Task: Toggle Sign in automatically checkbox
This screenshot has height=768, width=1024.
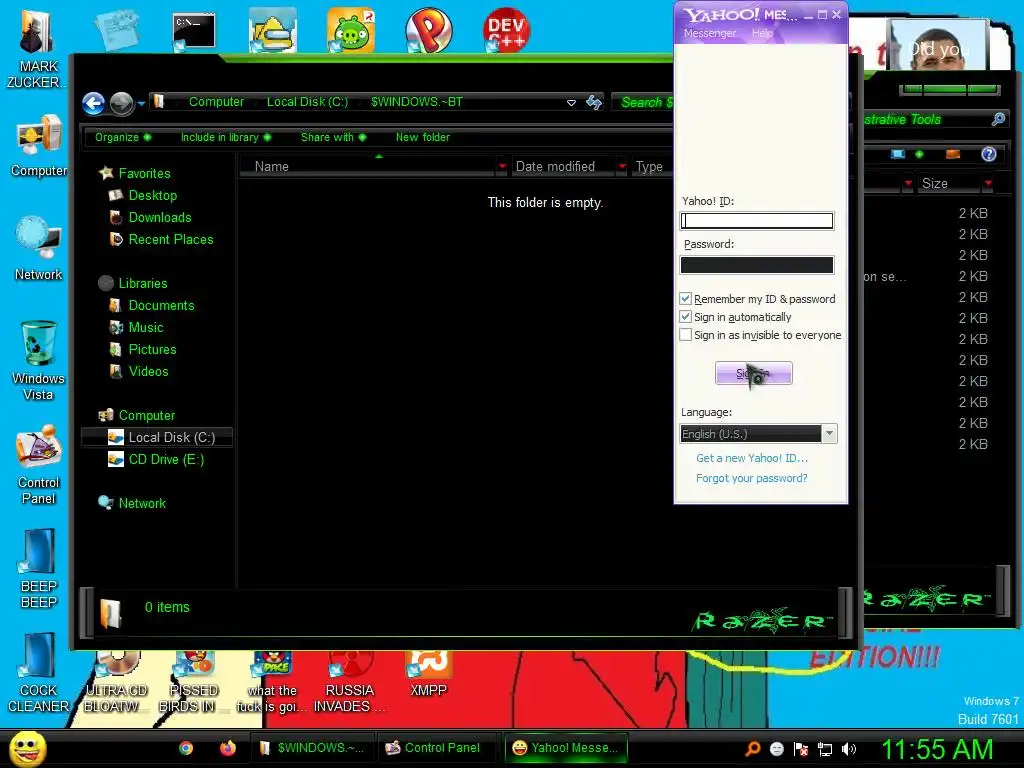Action: [685, 317]
